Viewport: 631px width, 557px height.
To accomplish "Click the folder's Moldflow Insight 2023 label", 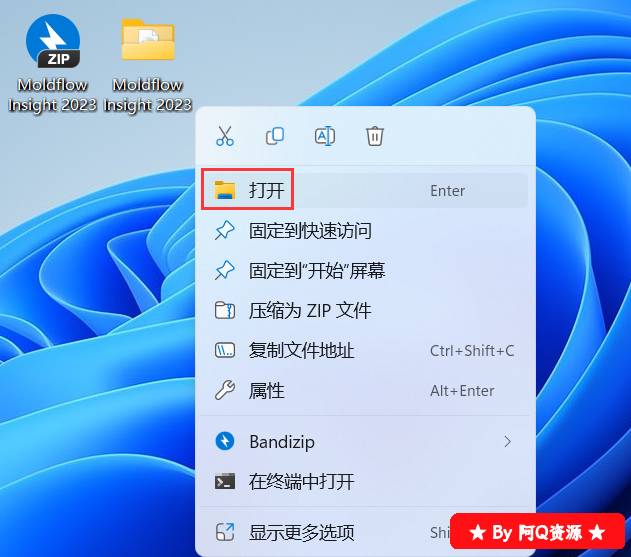I will pyautogui.click(x=148, y=95).
